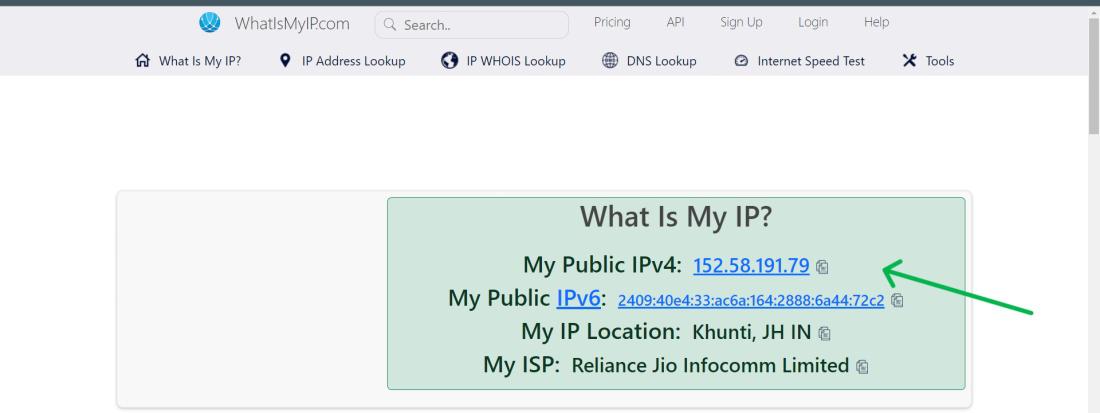Click the IPv6 address 2409:40e4:33:ac6a link
Screen dimensions: 1100x413
[751, 301]
